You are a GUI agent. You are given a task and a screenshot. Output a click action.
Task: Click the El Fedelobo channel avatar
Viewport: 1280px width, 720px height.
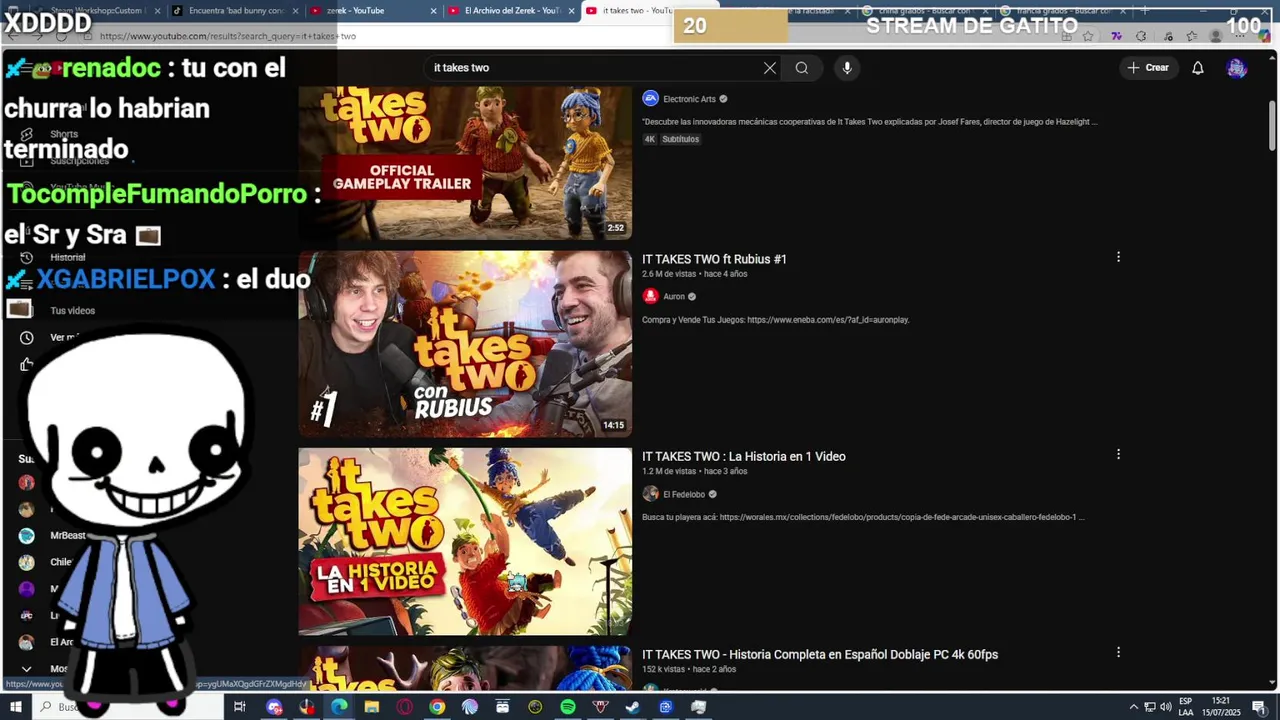coord(650,494)
